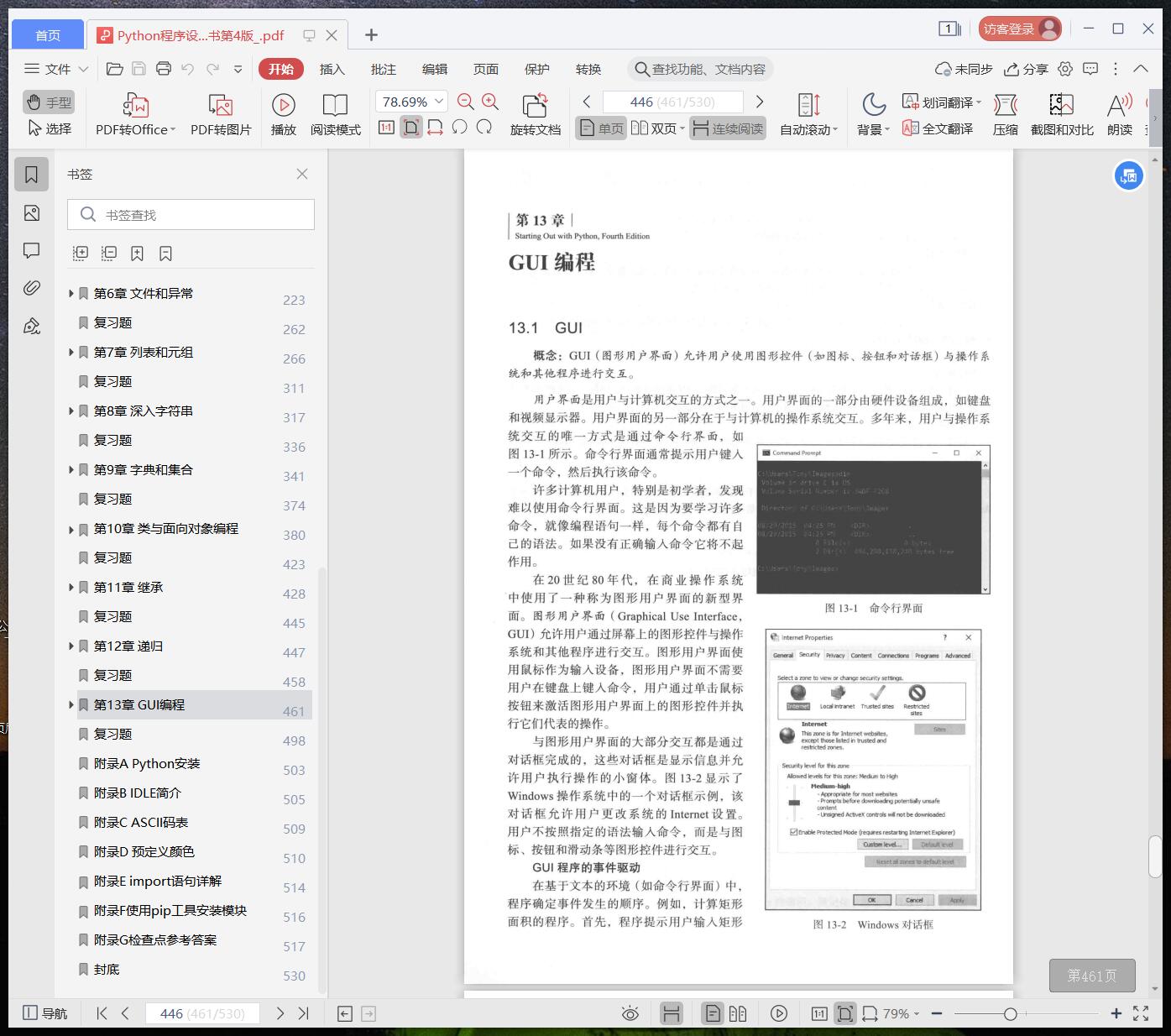Toggle actual size 1:1 in status bar
The height and width of the screenshot is (1036, 1171).
(x=819, y=1013)
